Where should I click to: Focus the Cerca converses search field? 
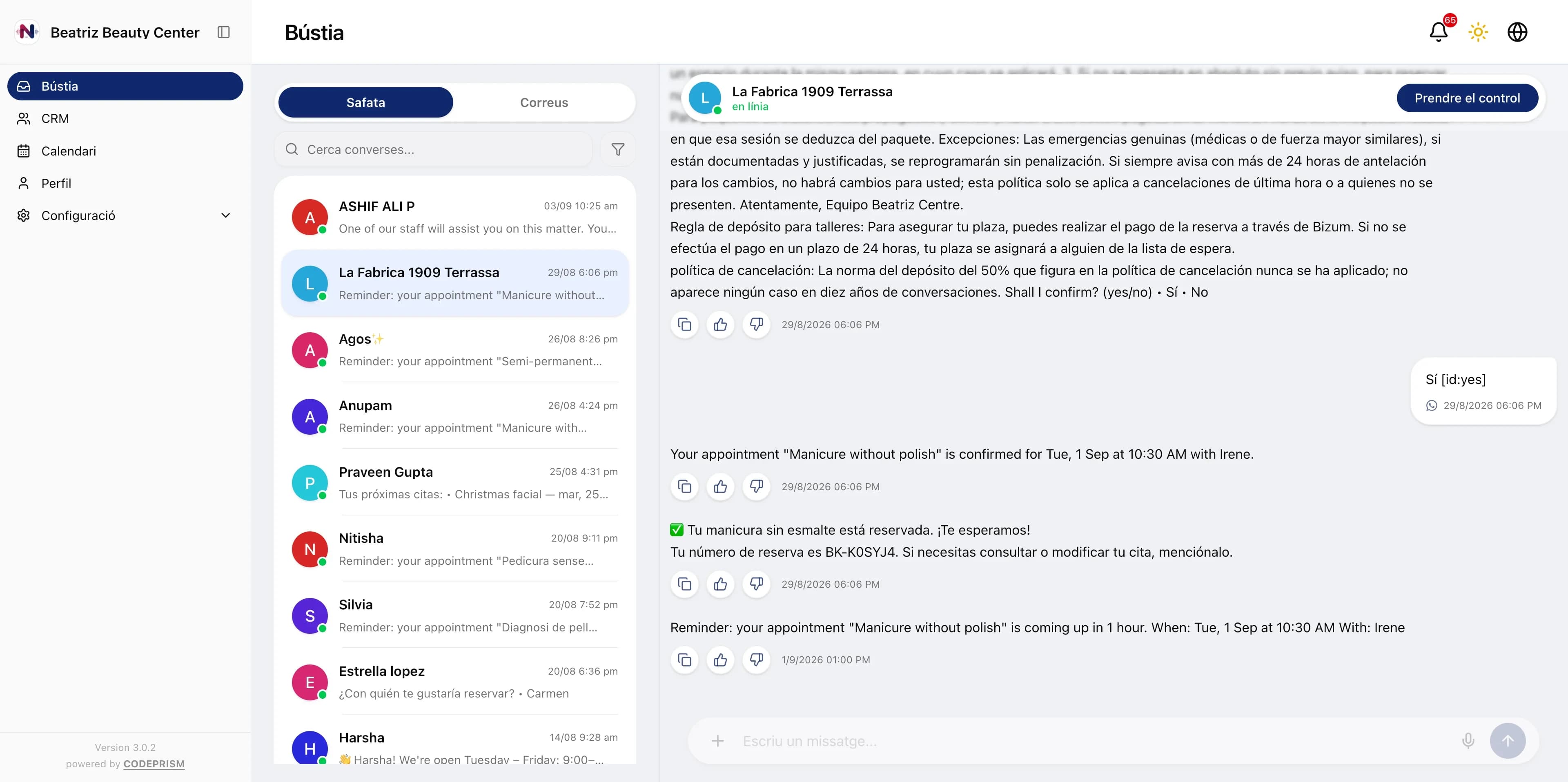click(x=433, y=149)
